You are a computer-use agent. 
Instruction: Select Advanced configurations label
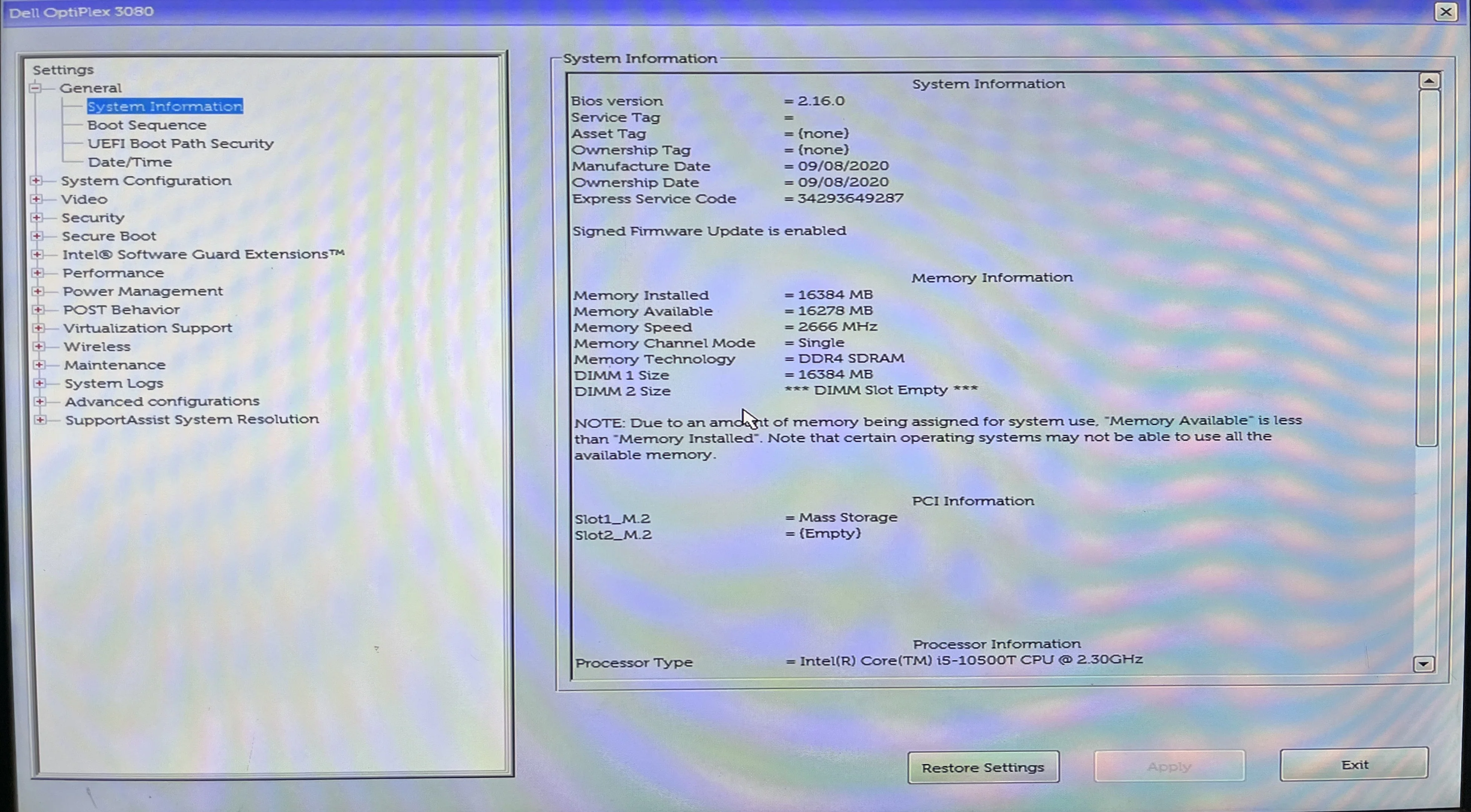pos(162,401)
